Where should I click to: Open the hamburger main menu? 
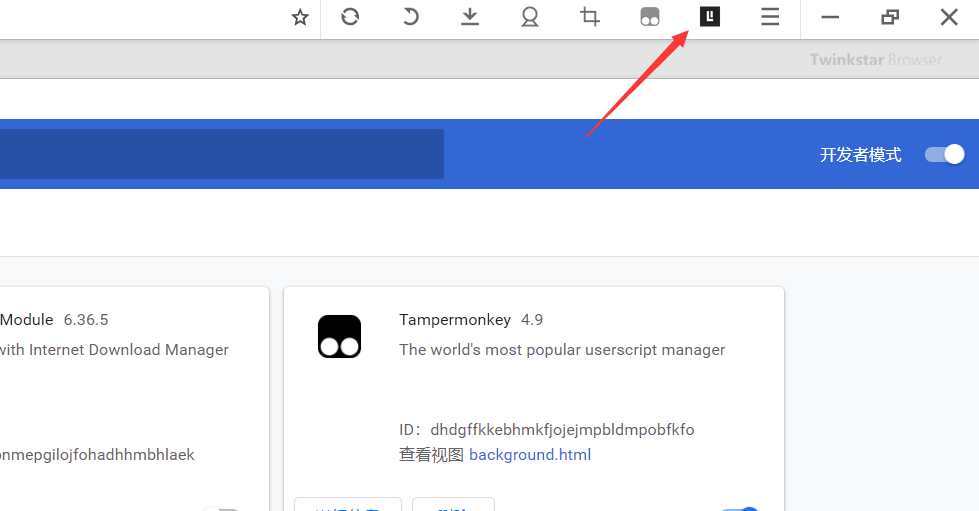click(770, 17)
